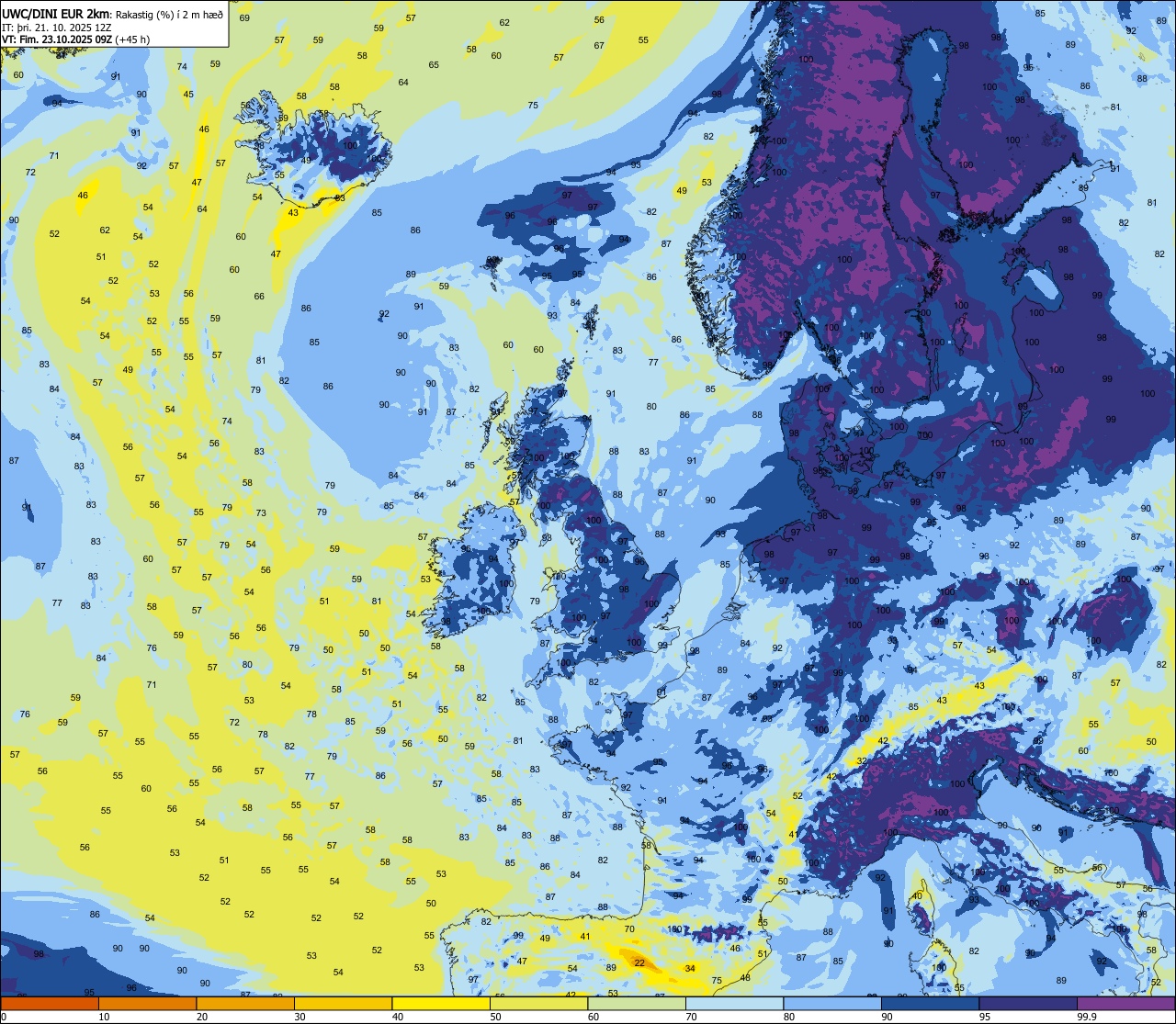Click the 40–50% bright yellow legend swatch
Screen dimensions: 1176x1024
[x=441, y=1004]
